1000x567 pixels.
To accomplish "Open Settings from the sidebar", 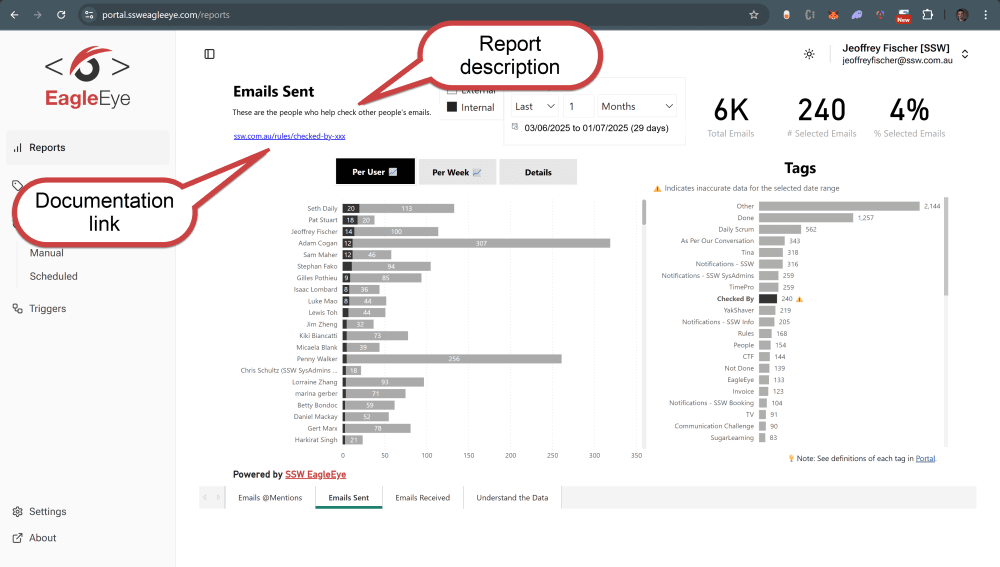I will point(47,511).
